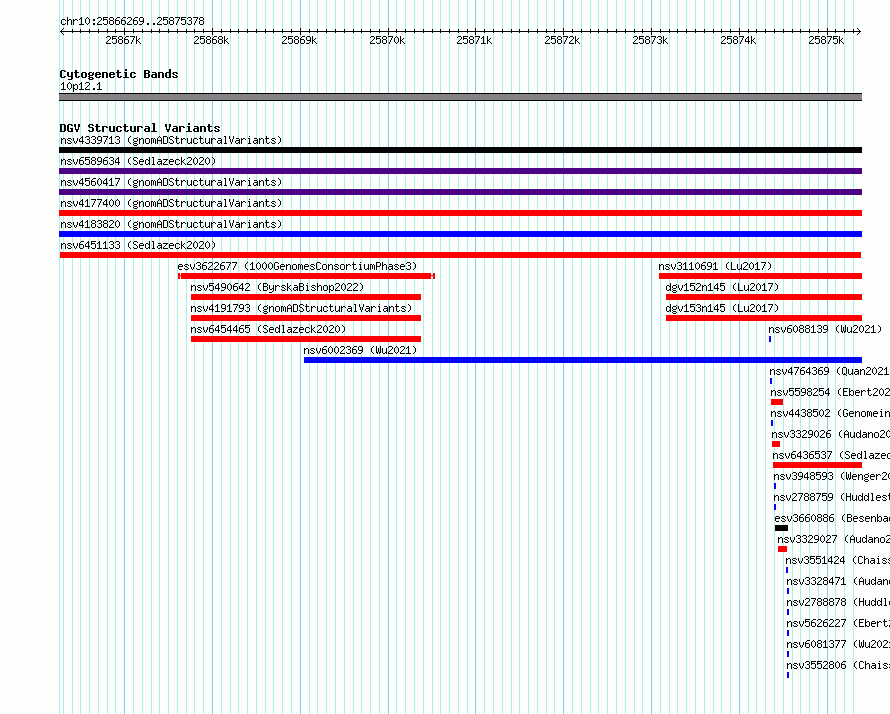Click the 10p12.1 band label
This screenshot has width=890, height=714.
pyautogui.click(x=81, y=86)
